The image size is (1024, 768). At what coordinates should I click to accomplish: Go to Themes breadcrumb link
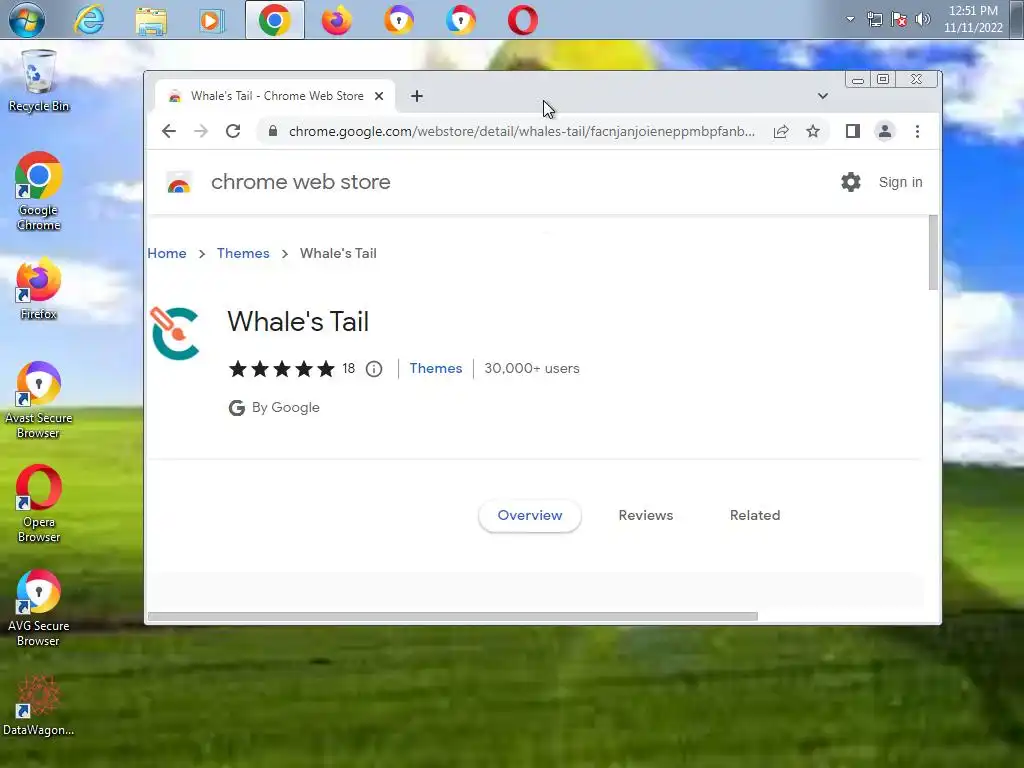click(243, 253)
